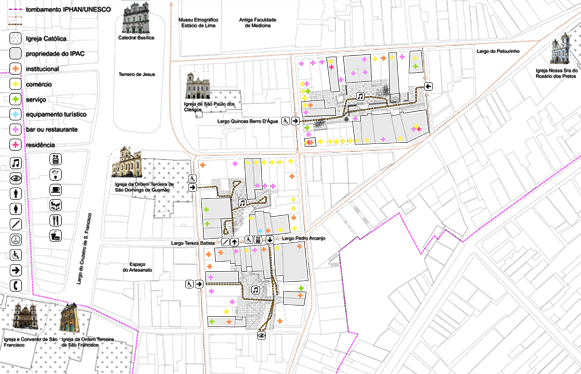This screenshot has width=581, height=374.
Task: Click the Antiga Faculdade de Medicina label
Action: tap(258, 23)
